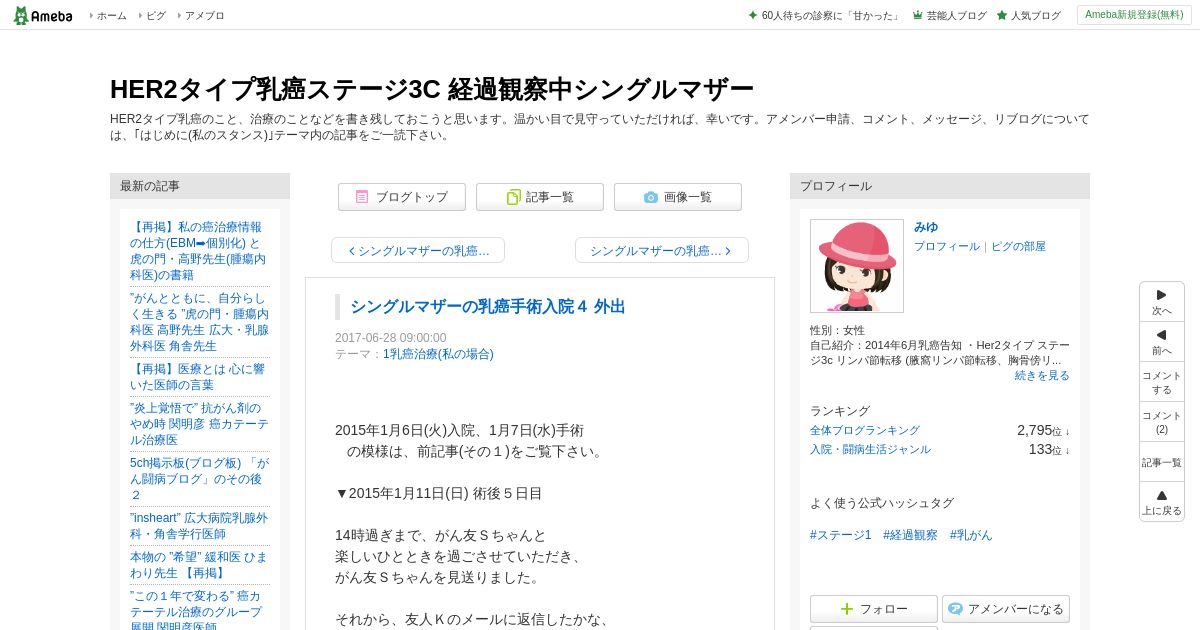Open アメブロ in top navigation
This screenshot has width=1200, height=630.
coord(204,16)
